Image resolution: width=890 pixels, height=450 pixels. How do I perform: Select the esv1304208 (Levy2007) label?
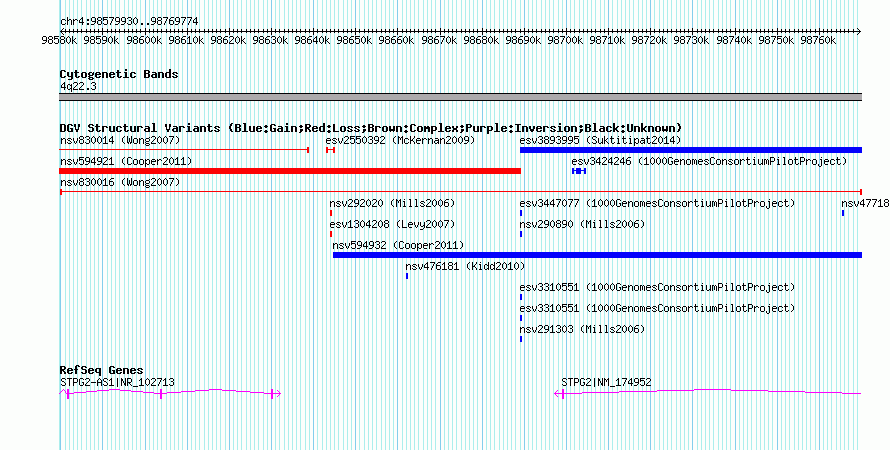[x=392, y=225]
